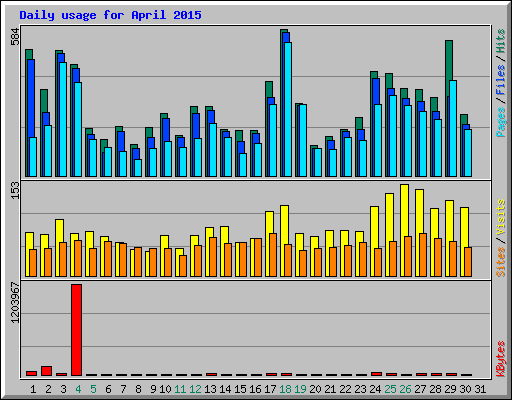Click green weekend day label "25"
512x400 pixels.
click(390, 389)
